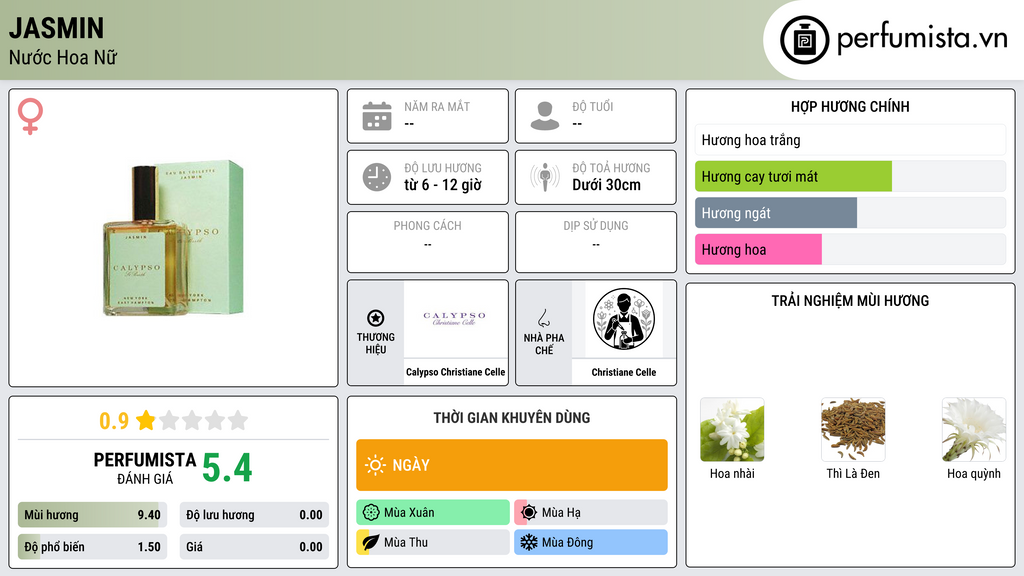Click the pink female gender symbol icon
1024x576 pixels.
(30, 116)
